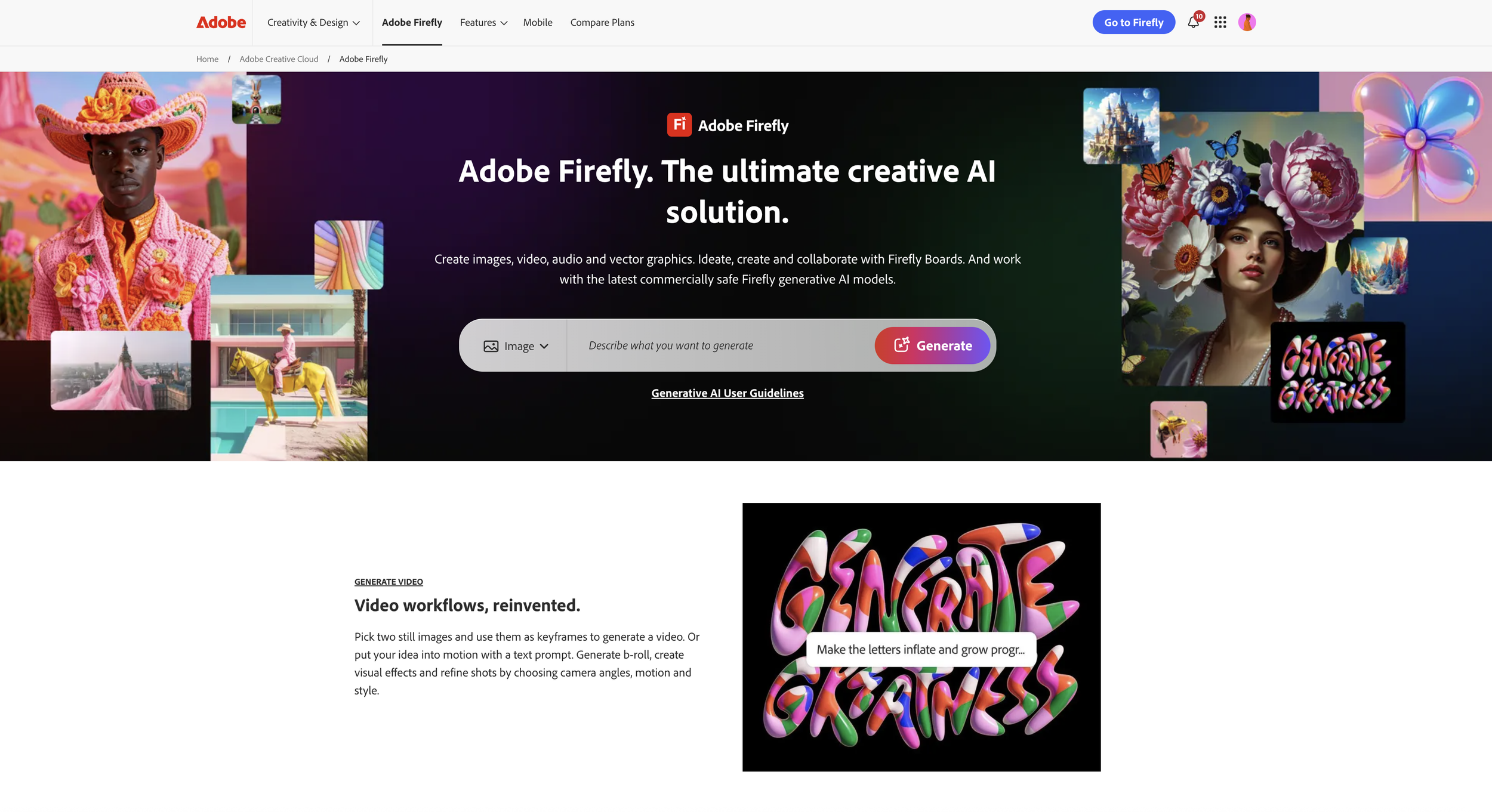The width and height of the screenshot is (1492, 812).
Task: Click the Go to Firefly button
Action: tap(1133, 23)
